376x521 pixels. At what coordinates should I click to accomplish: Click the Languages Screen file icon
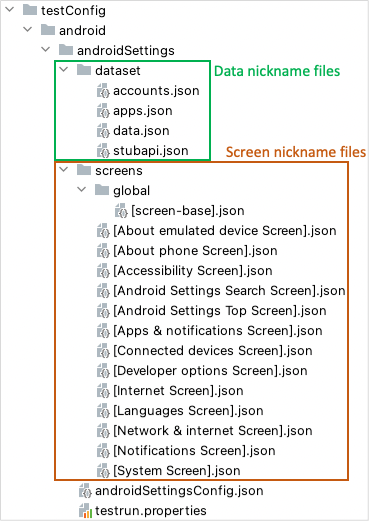coord(103,411)
